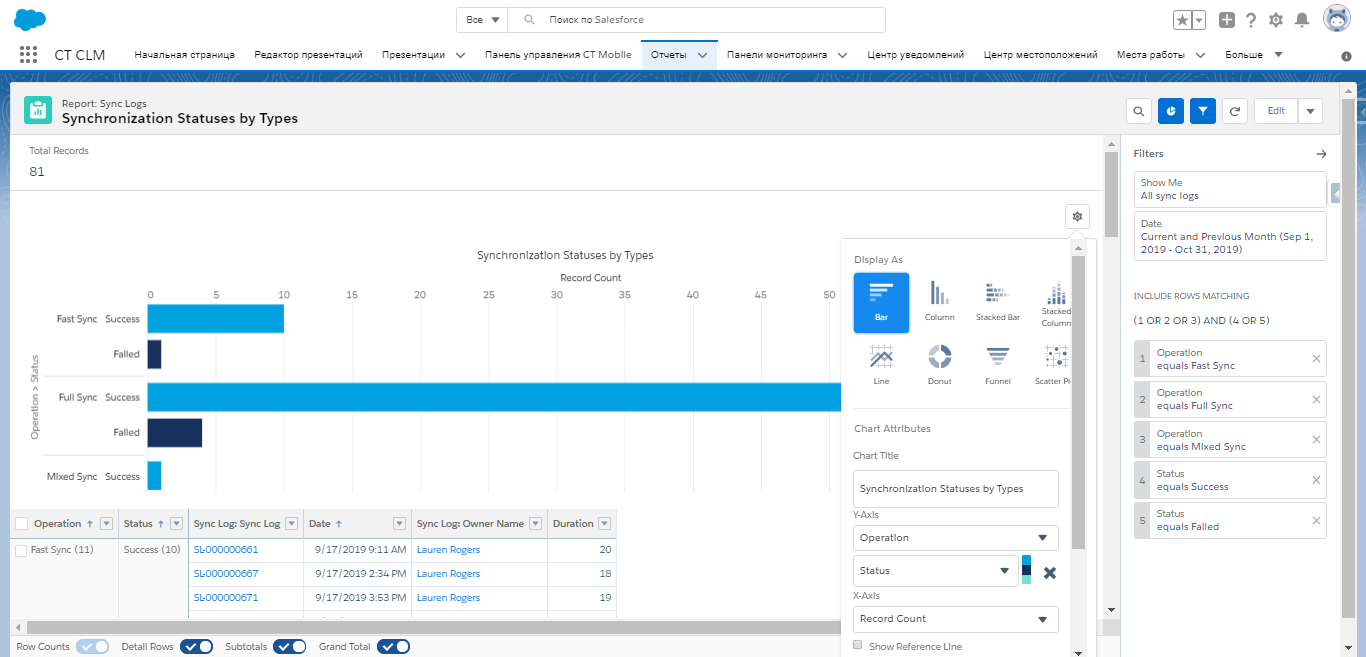1366x657 pixels.
Task: Turn off the Subtotals switch
Action: coord(289,647)
